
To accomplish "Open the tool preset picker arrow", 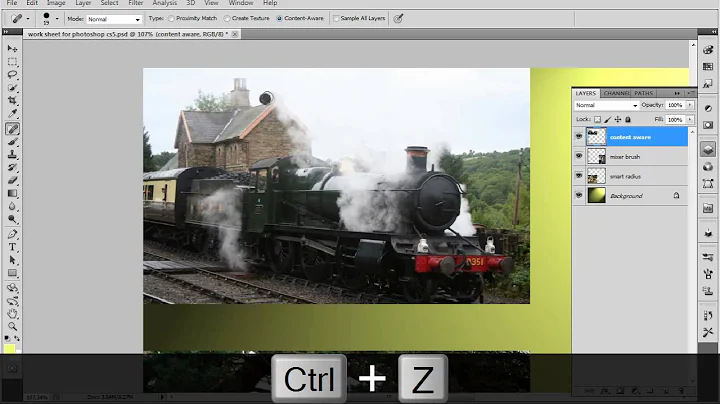I will click(x=28, y=19).
